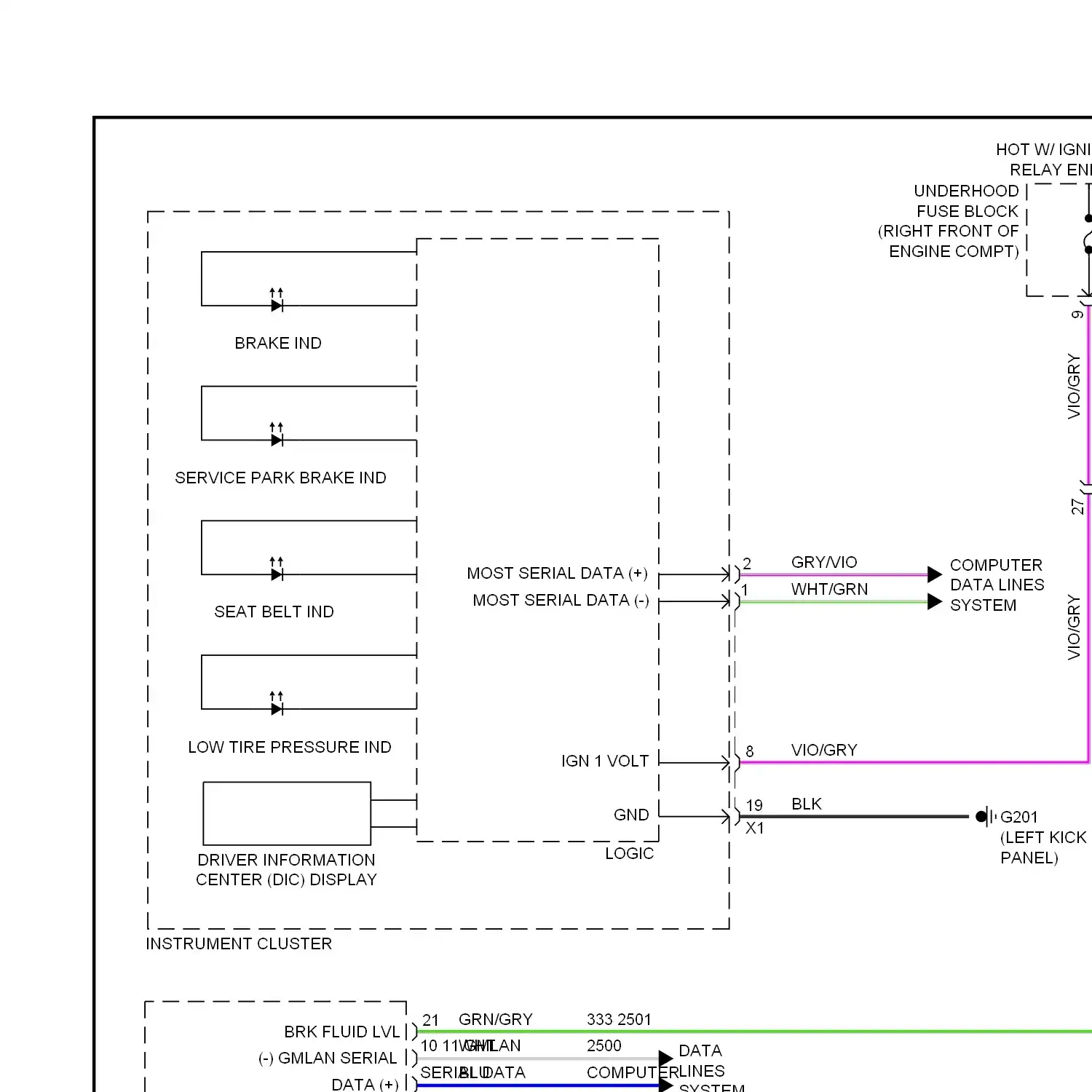Viewport: 1092px width, 1092px height.
Task: Click pin number 27 on vertical wire
Action: 1078,506
